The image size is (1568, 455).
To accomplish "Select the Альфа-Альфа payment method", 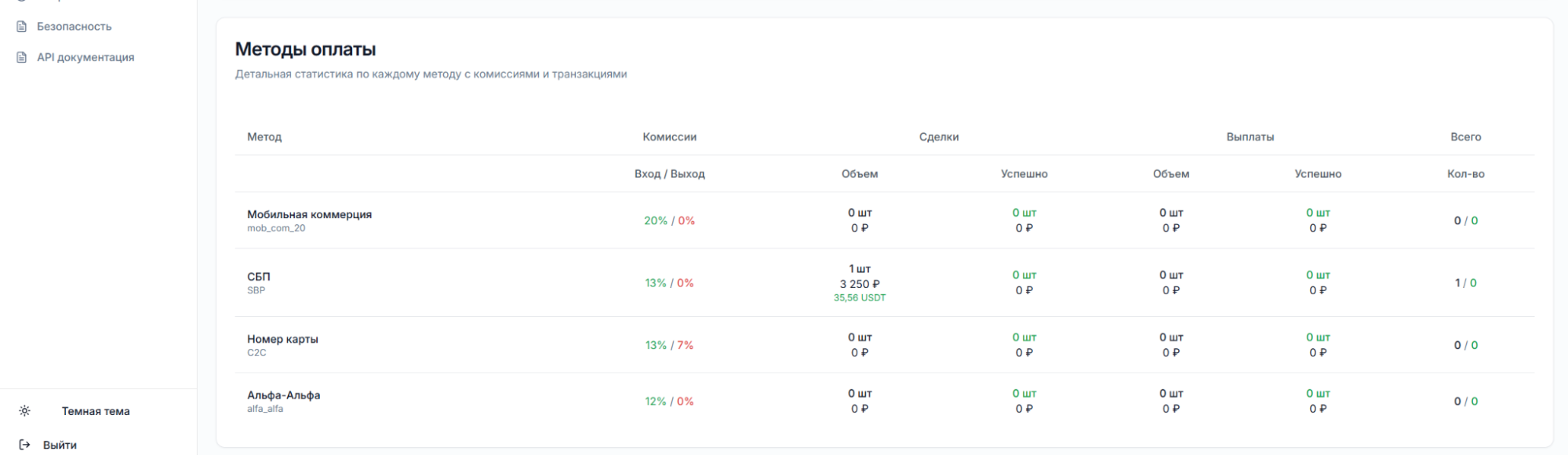I will pyautogui.click(x=283, y=395).
